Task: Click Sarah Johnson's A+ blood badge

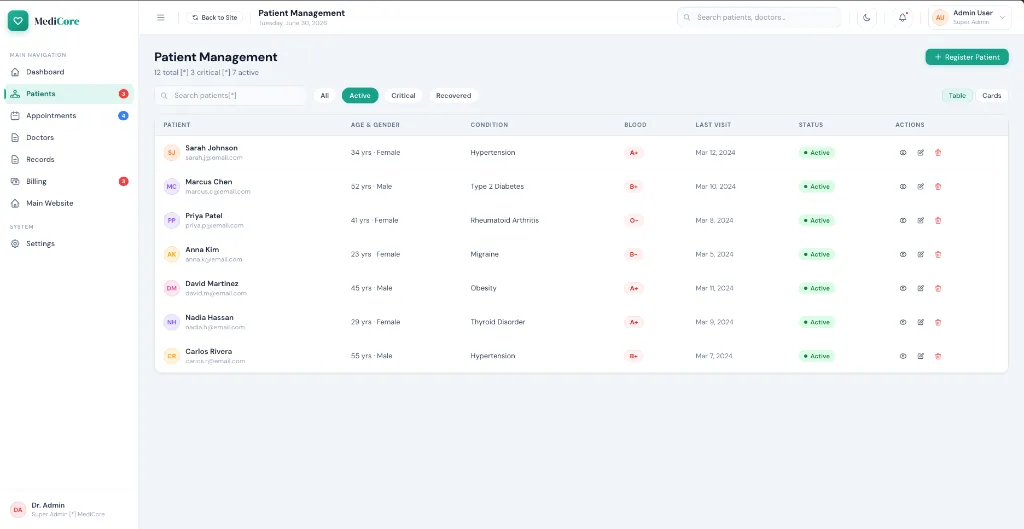Action: point(633,153)
